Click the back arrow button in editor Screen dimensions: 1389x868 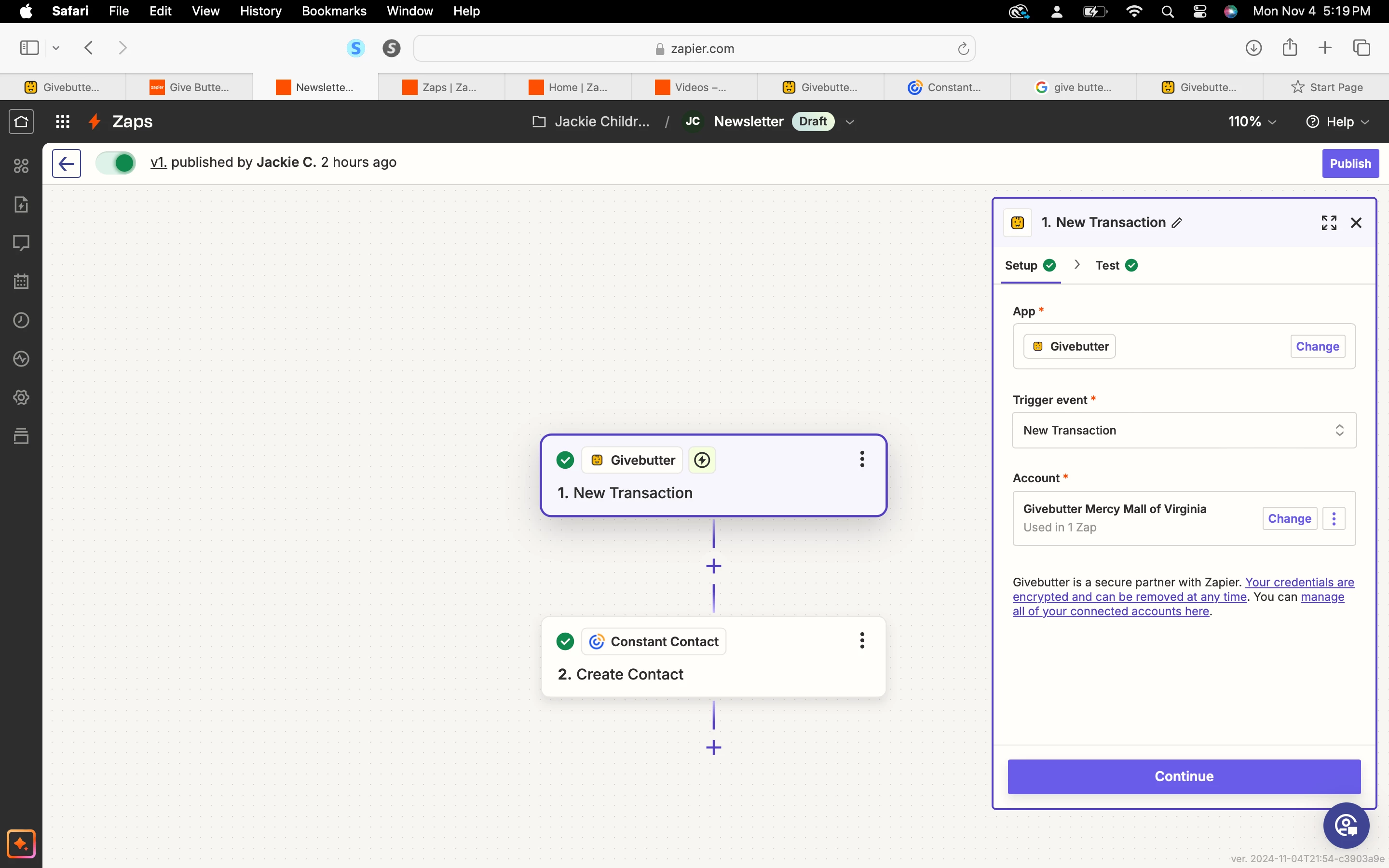[x=67, y=163]
